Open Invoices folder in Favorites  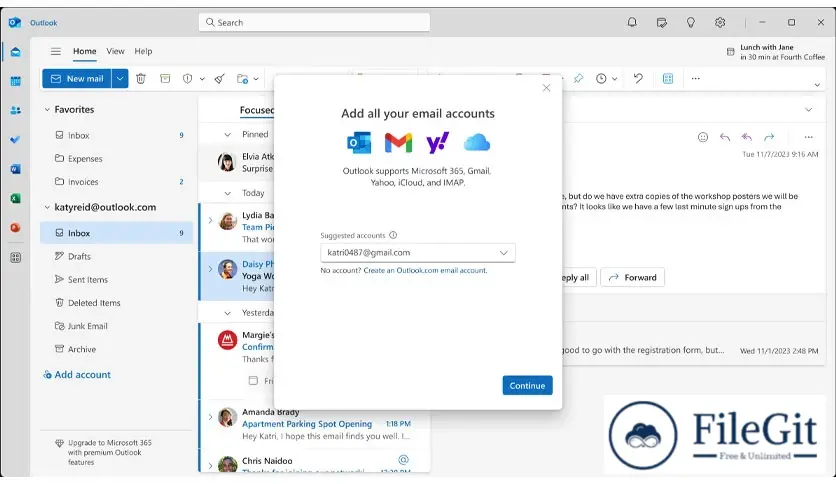(116, 182)
